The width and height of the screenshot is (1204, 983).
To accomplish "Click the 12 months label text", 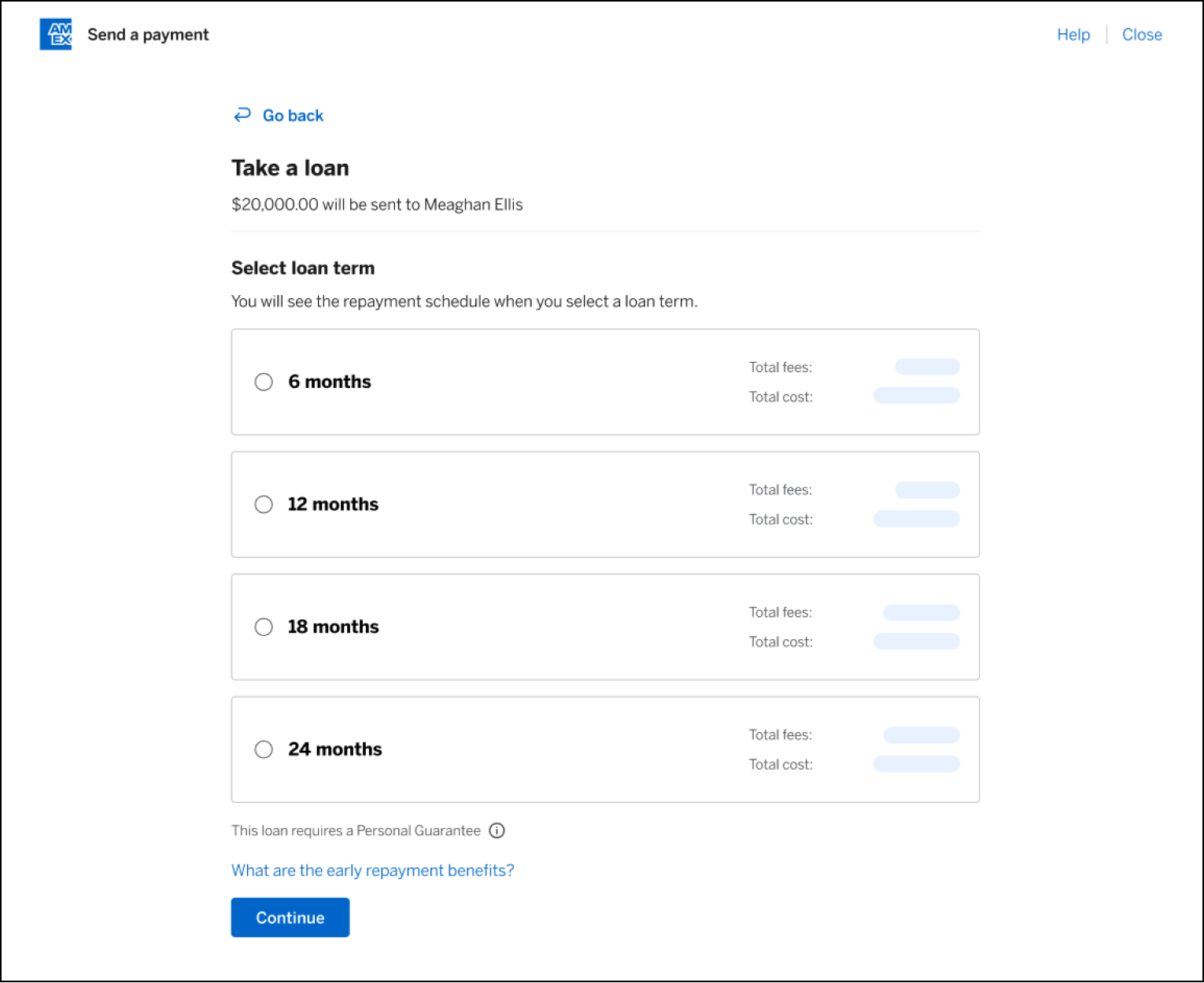I will (x=333, y=504).
